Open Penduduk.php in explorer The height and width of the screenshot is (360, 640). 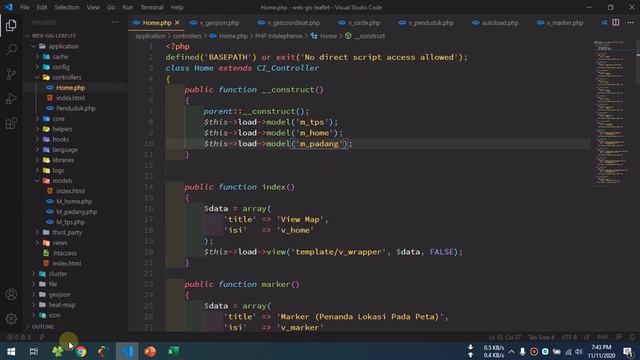point(76,108)
